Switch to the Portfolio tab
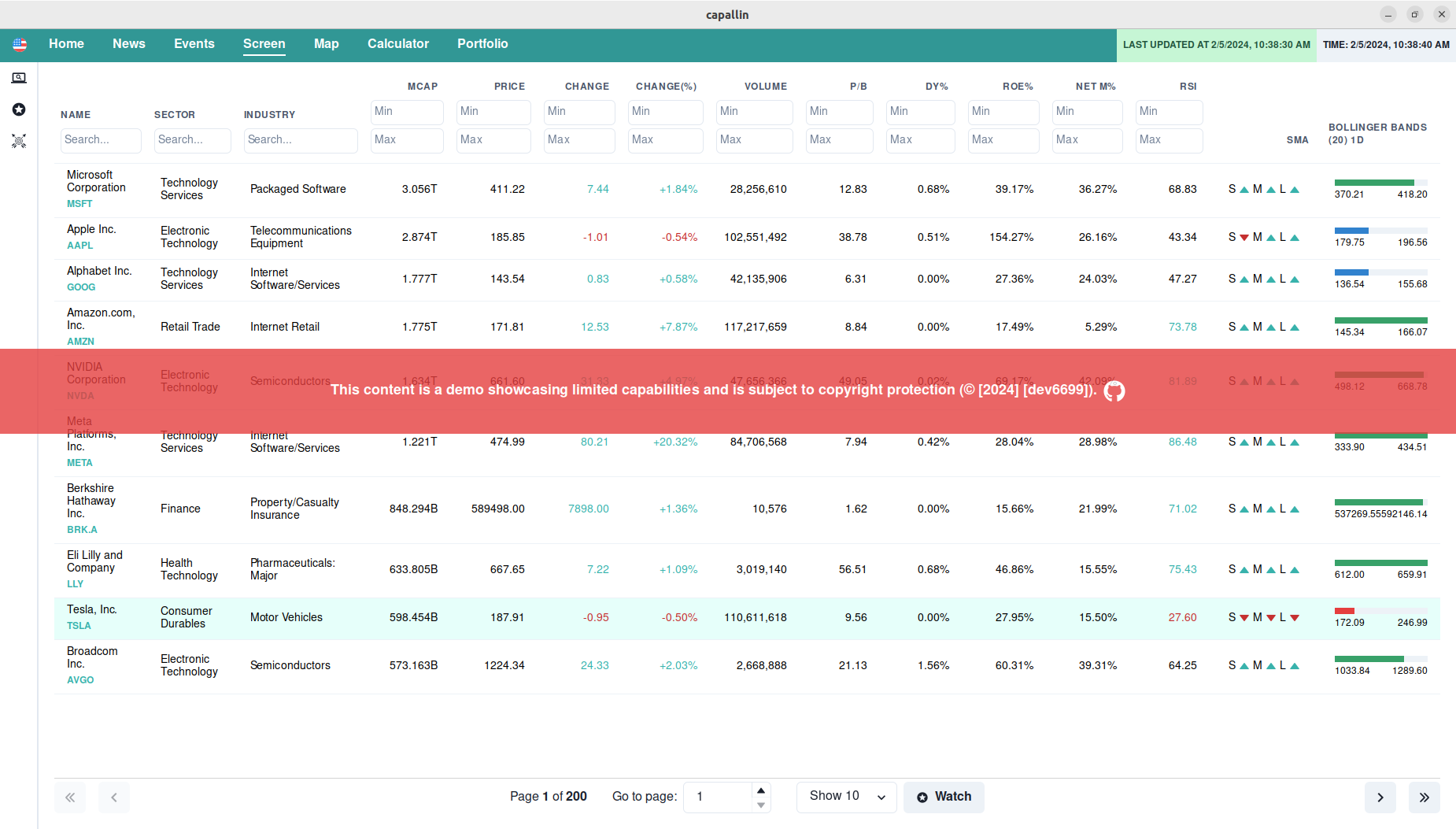Image resolution: width=1456 pixels, height=829 pixels. pos(482,44)
